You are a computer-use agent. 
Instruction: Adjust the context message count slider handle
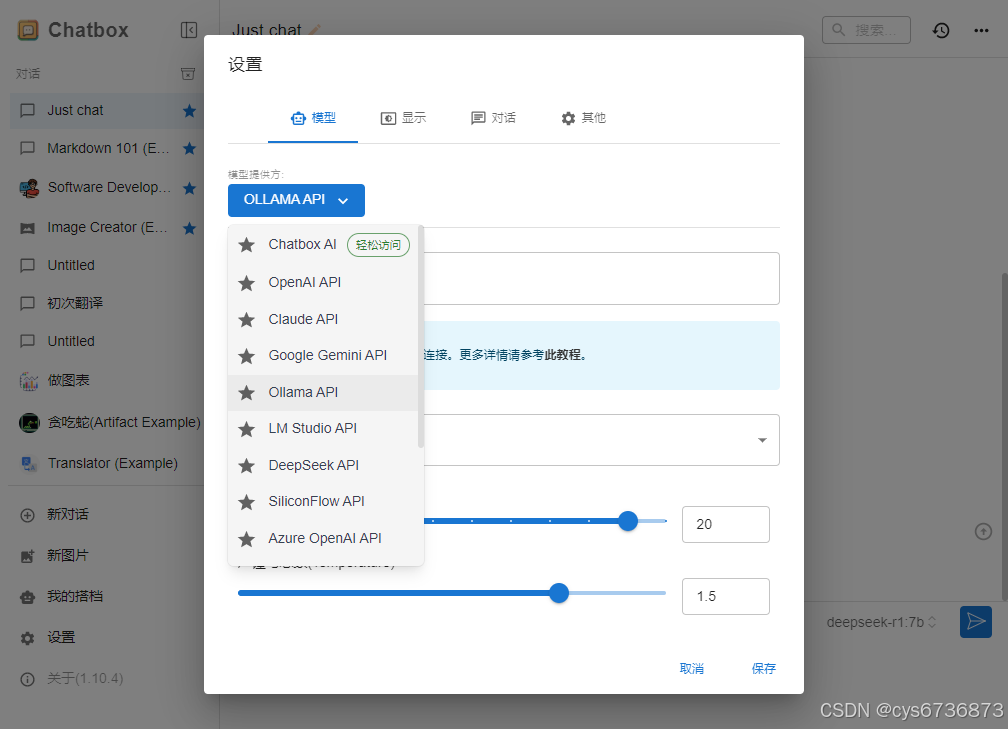pyautogui.click(x=628, y=521)
